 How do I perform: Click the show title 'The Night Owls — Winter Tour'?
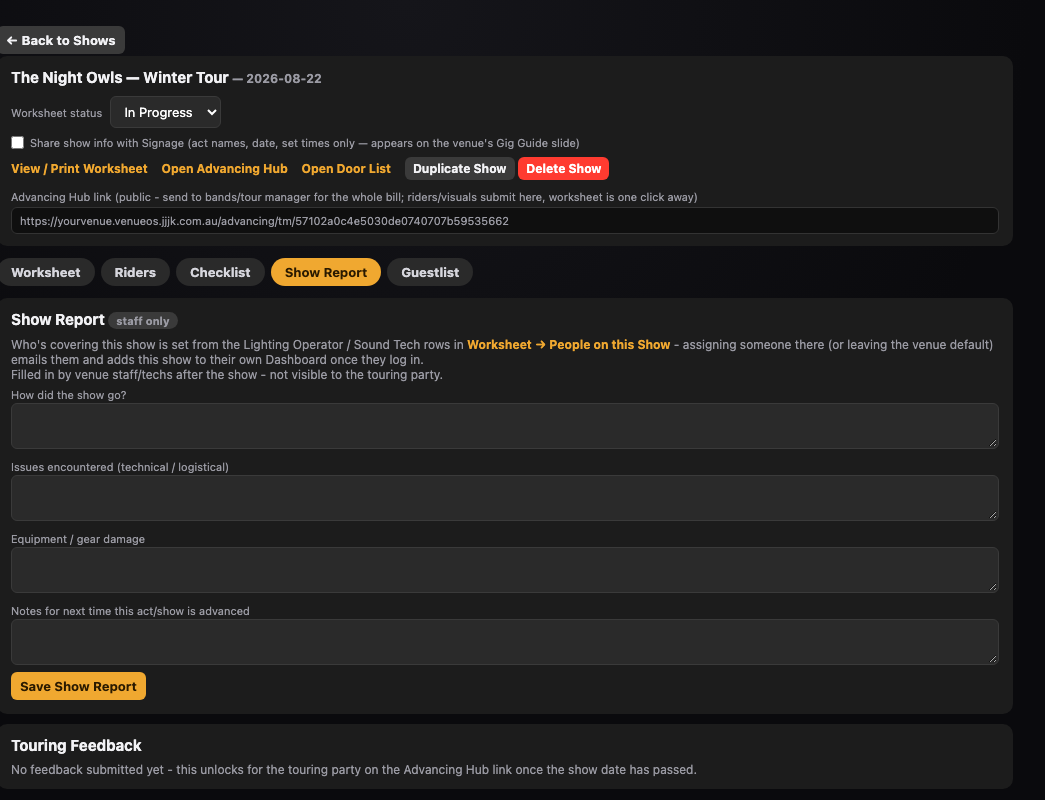coord(120,78)
